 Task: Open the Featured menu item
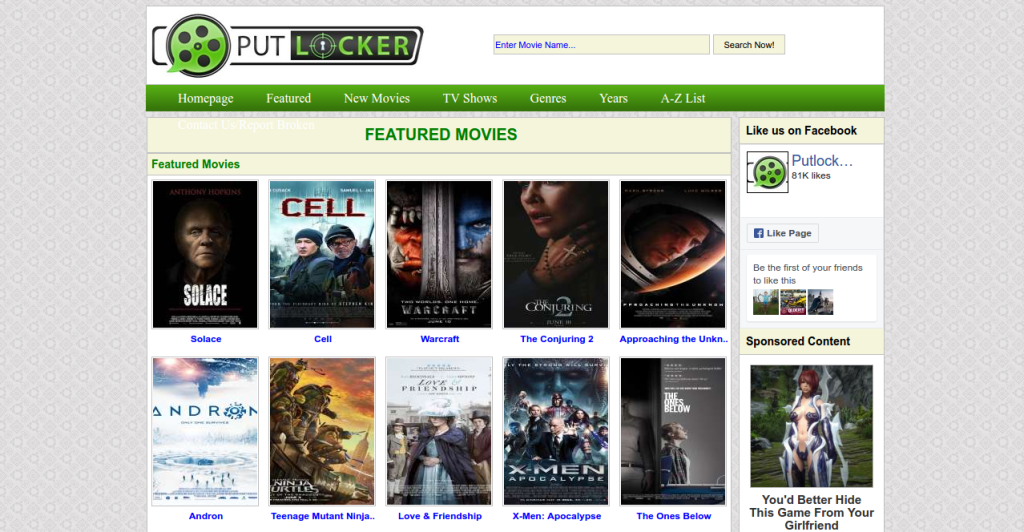tap(288, 98)
